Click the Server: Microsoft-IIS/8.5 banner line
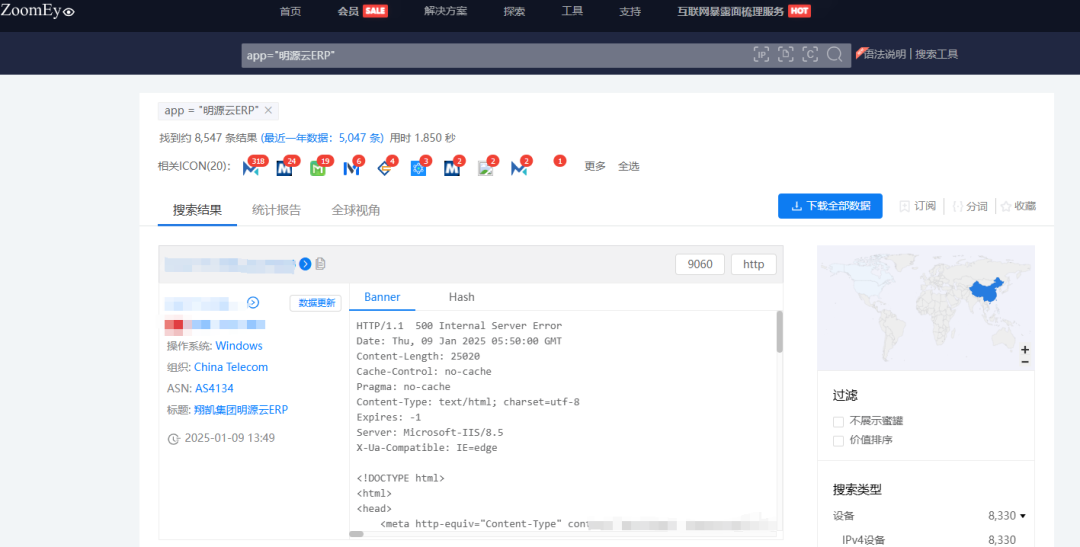This screenshot has width=1080, height=547. [430, 433]
